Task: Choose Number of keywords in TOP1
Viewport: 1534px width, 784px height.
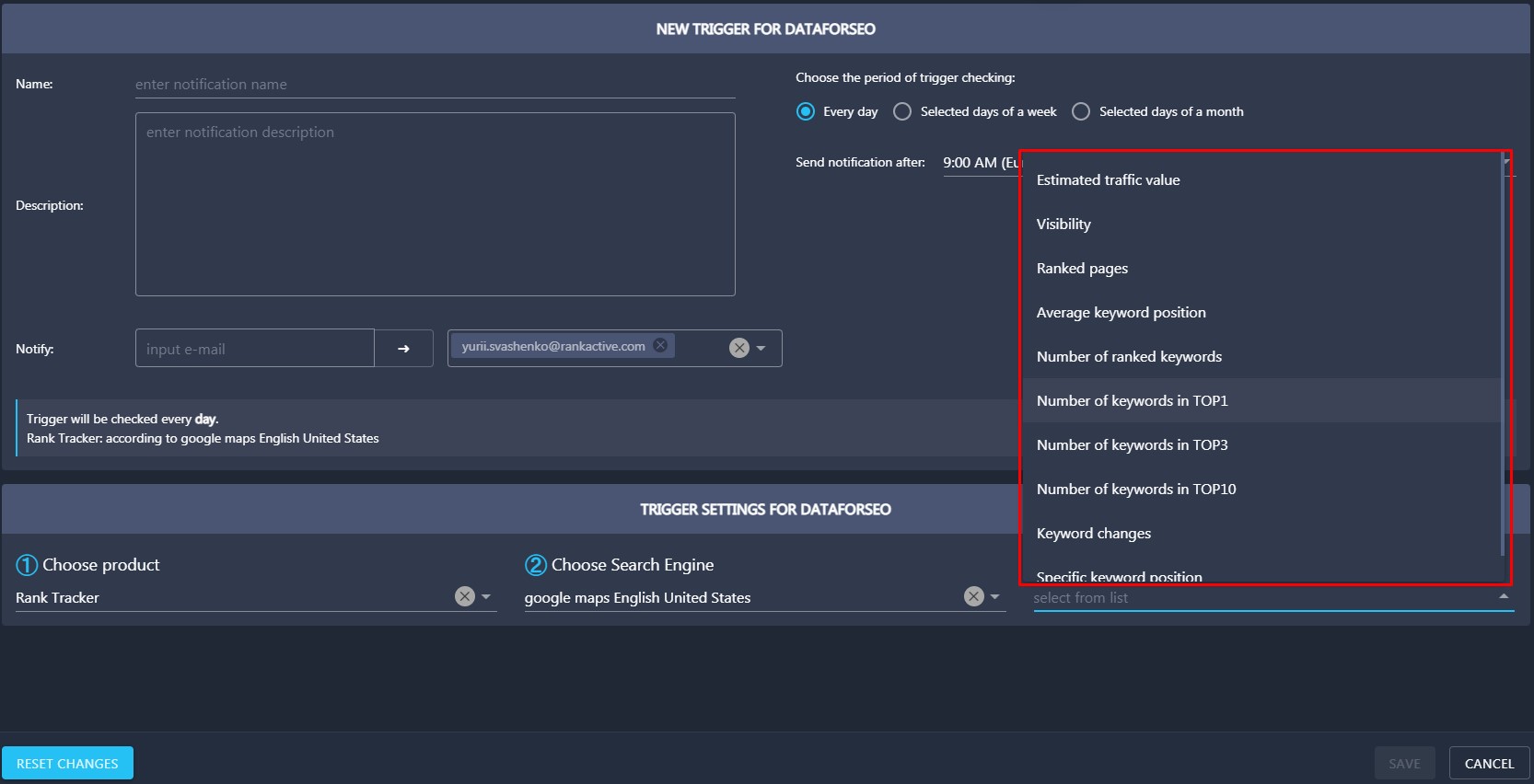Action: point(1261,400)
